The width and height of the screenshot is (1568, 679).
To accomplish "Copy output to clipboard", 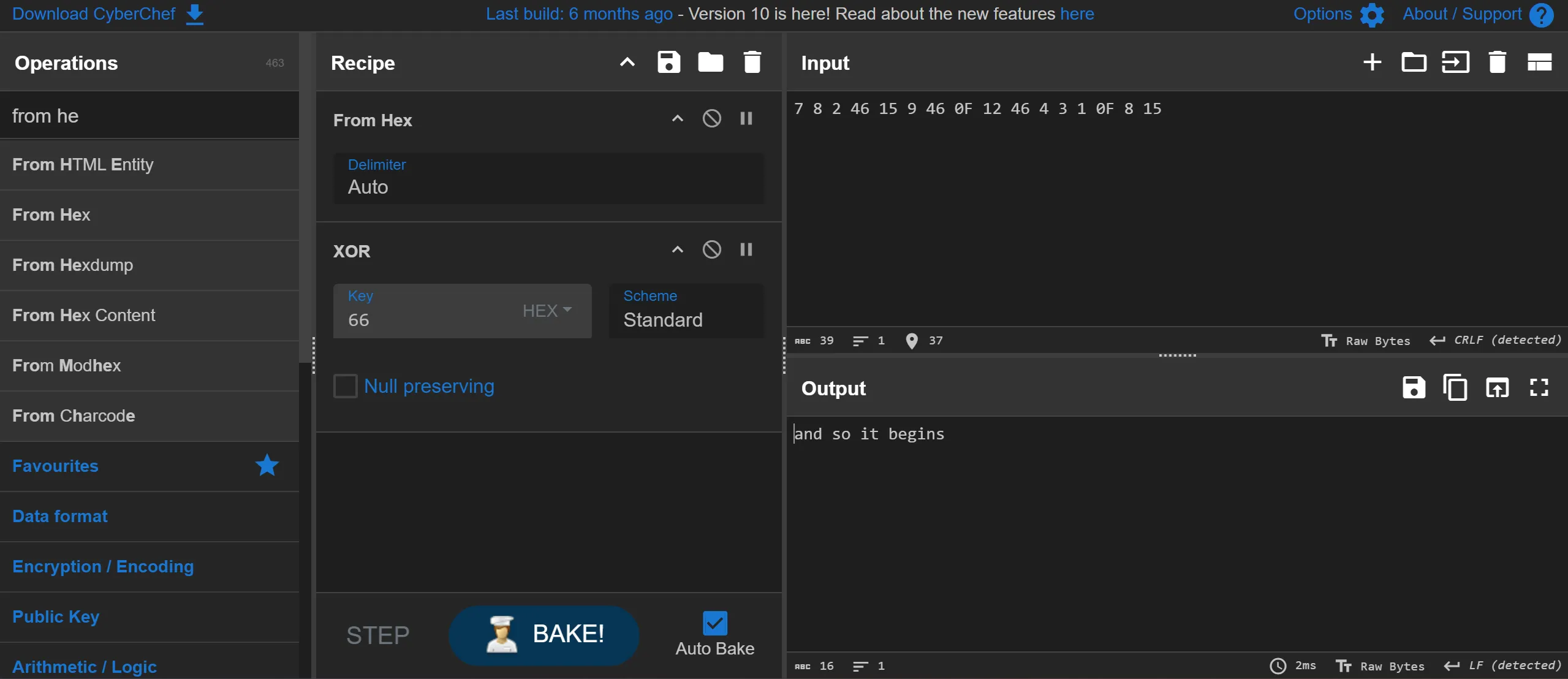I will pyautogui.click(x=1455, y=388).
